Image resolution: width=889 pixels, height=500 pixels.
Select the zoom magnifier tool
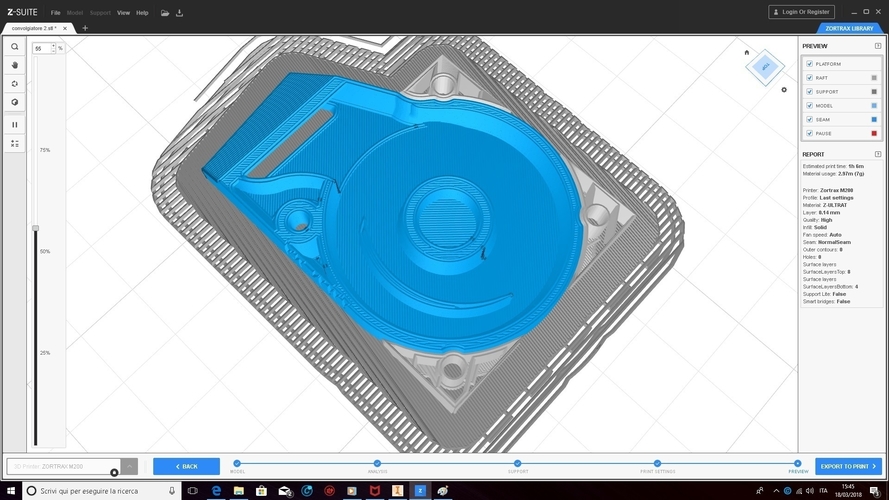15,47
